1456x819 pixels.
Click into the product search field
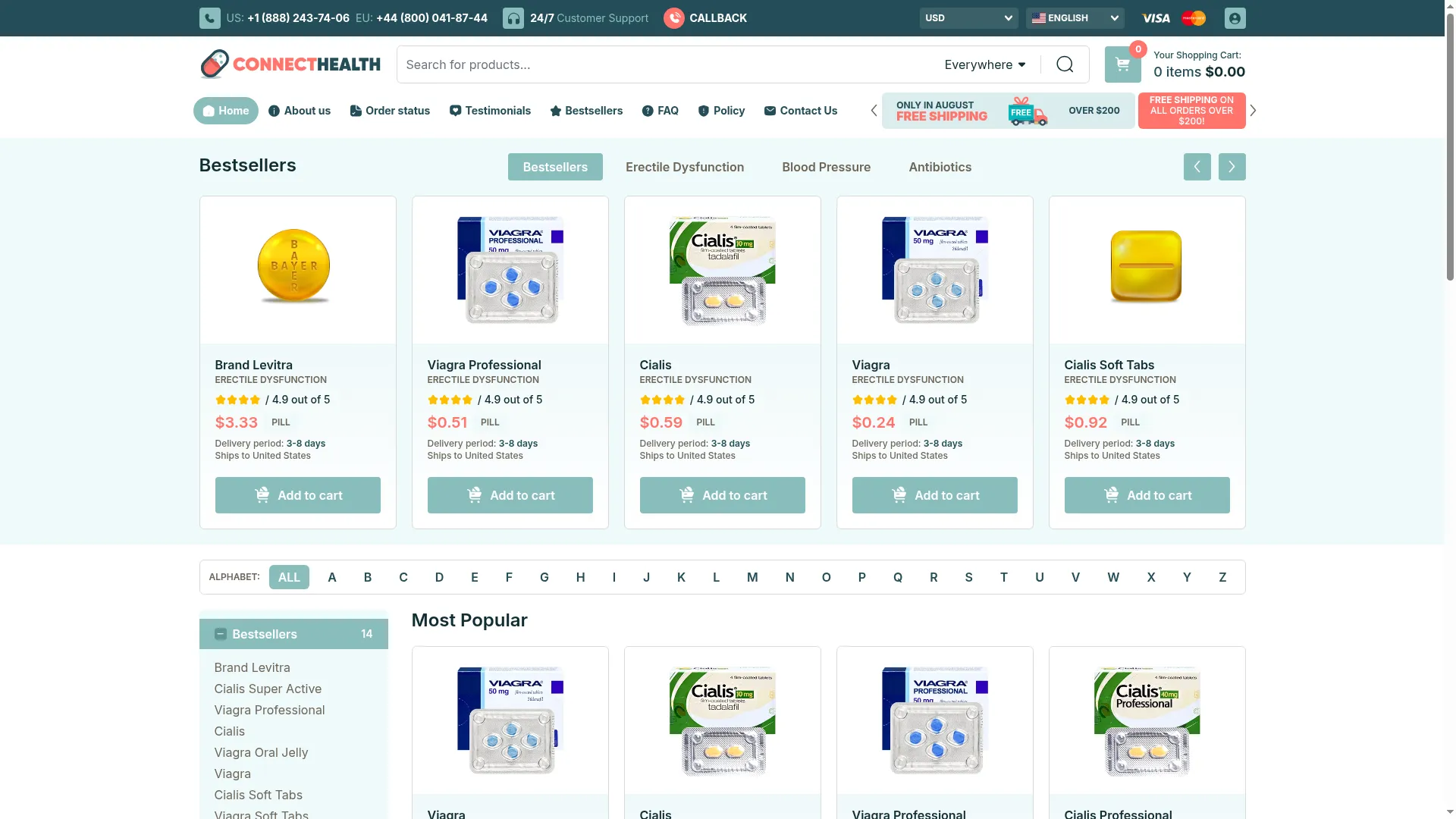[667, 64]
